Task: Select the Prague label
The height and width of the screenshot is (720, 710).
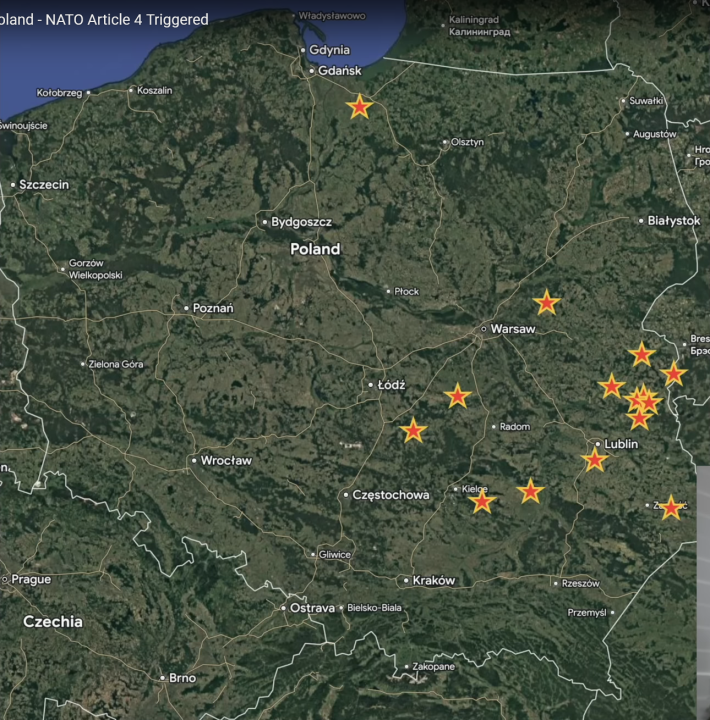Action: [x=31, y=579]
